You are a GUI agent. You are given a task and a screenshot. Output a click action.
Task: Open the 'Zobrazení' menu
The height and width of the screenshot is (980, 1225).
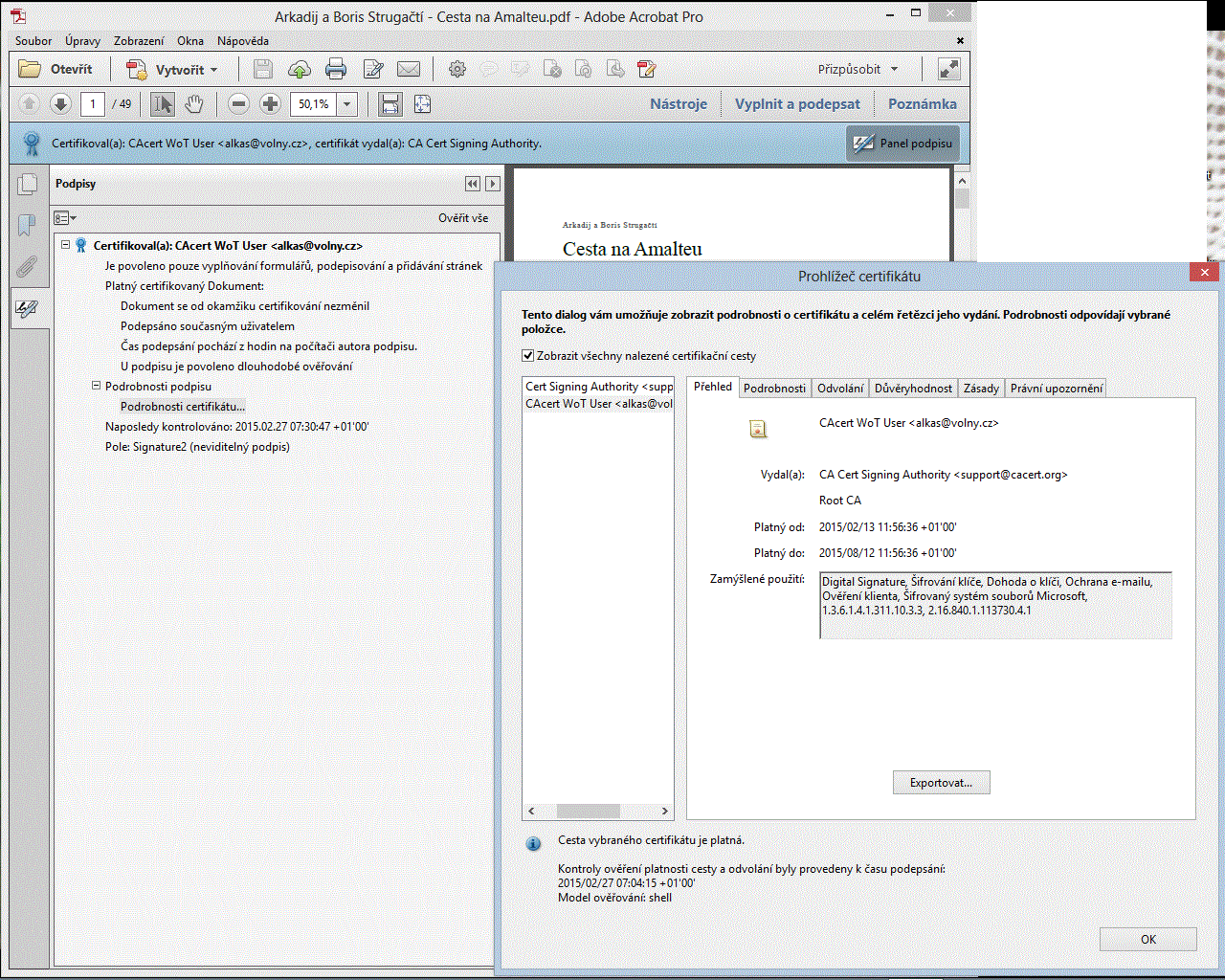tap(139, 41)
